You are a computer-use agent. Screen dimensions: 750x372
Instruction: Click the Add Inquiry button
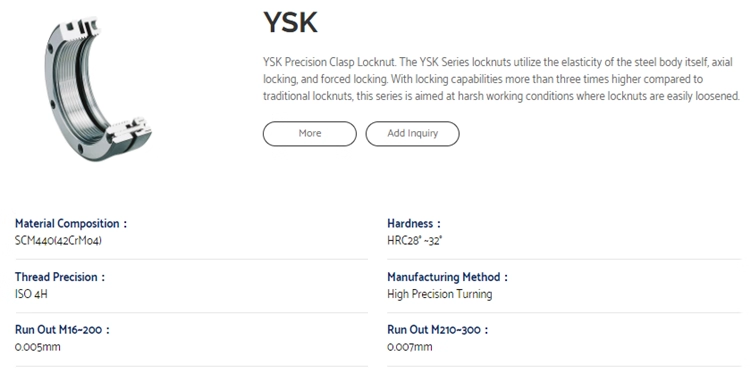click(x=412, y=133)
